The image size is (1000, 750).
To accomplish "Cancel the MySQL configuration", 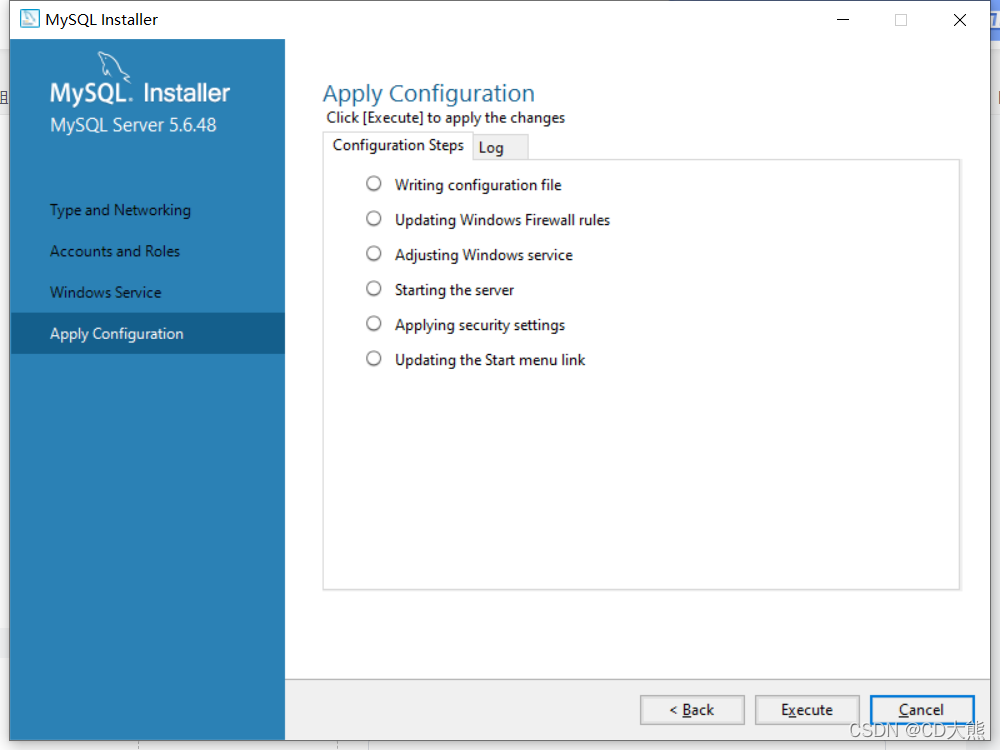I will pos(922,710).
